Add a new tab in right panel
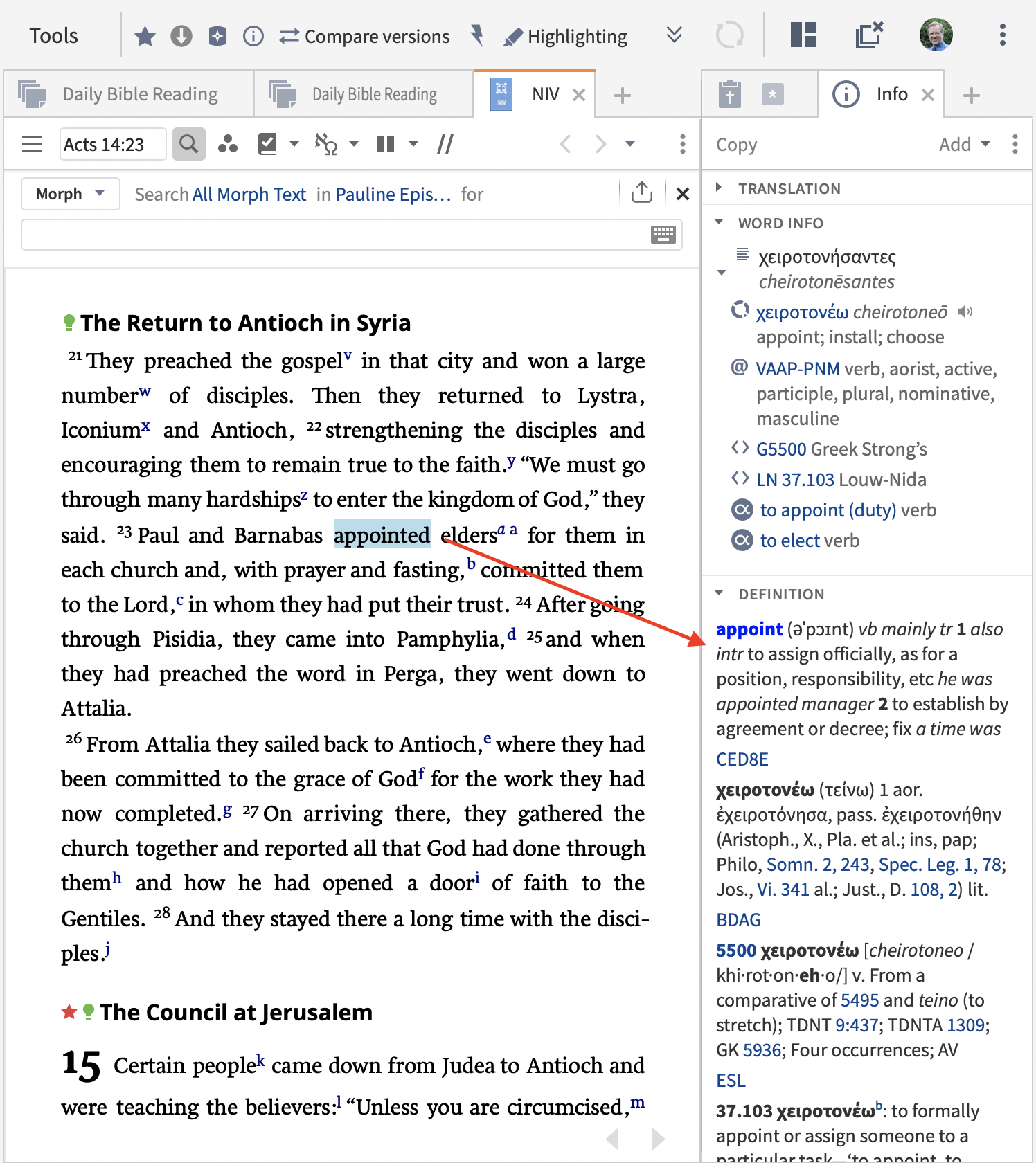Screen dimensions: 1036x1163 972,95
